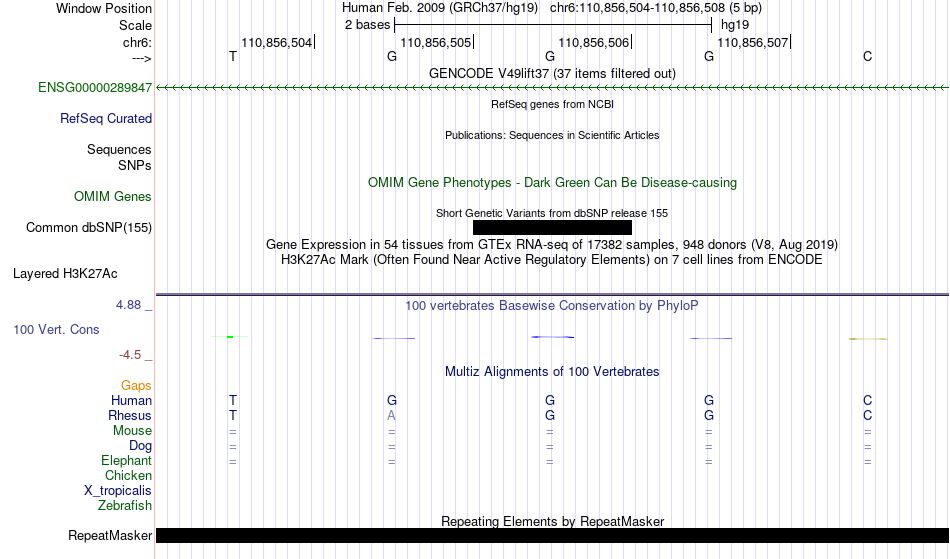
Task: Click Short Genetic Variants from dbSNP title
Action: (x=552, y=213)
